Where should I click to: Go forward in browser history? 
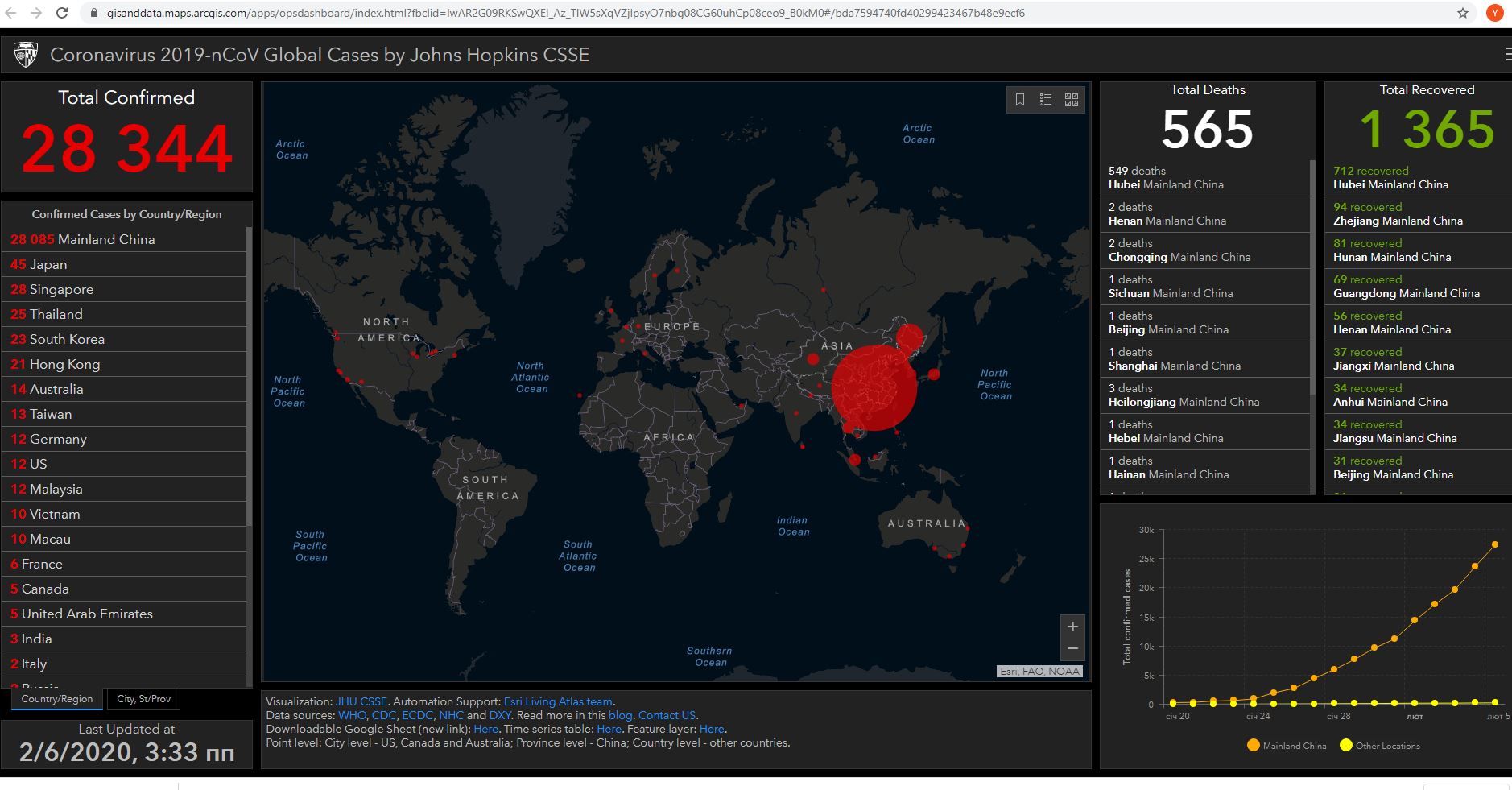click(x=36, y=13)
